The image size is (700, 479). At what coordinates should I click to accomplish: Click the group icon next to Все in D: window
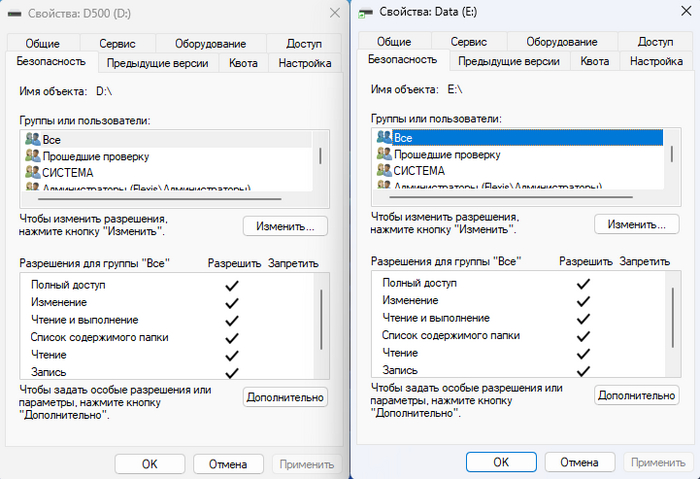click(33, 139)
